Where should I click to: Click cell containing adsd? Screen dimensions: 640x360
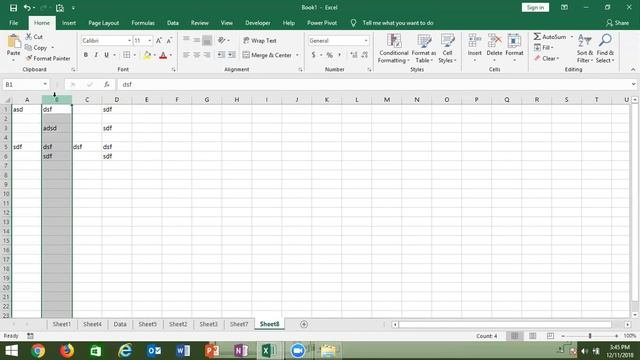click(57, 128)
